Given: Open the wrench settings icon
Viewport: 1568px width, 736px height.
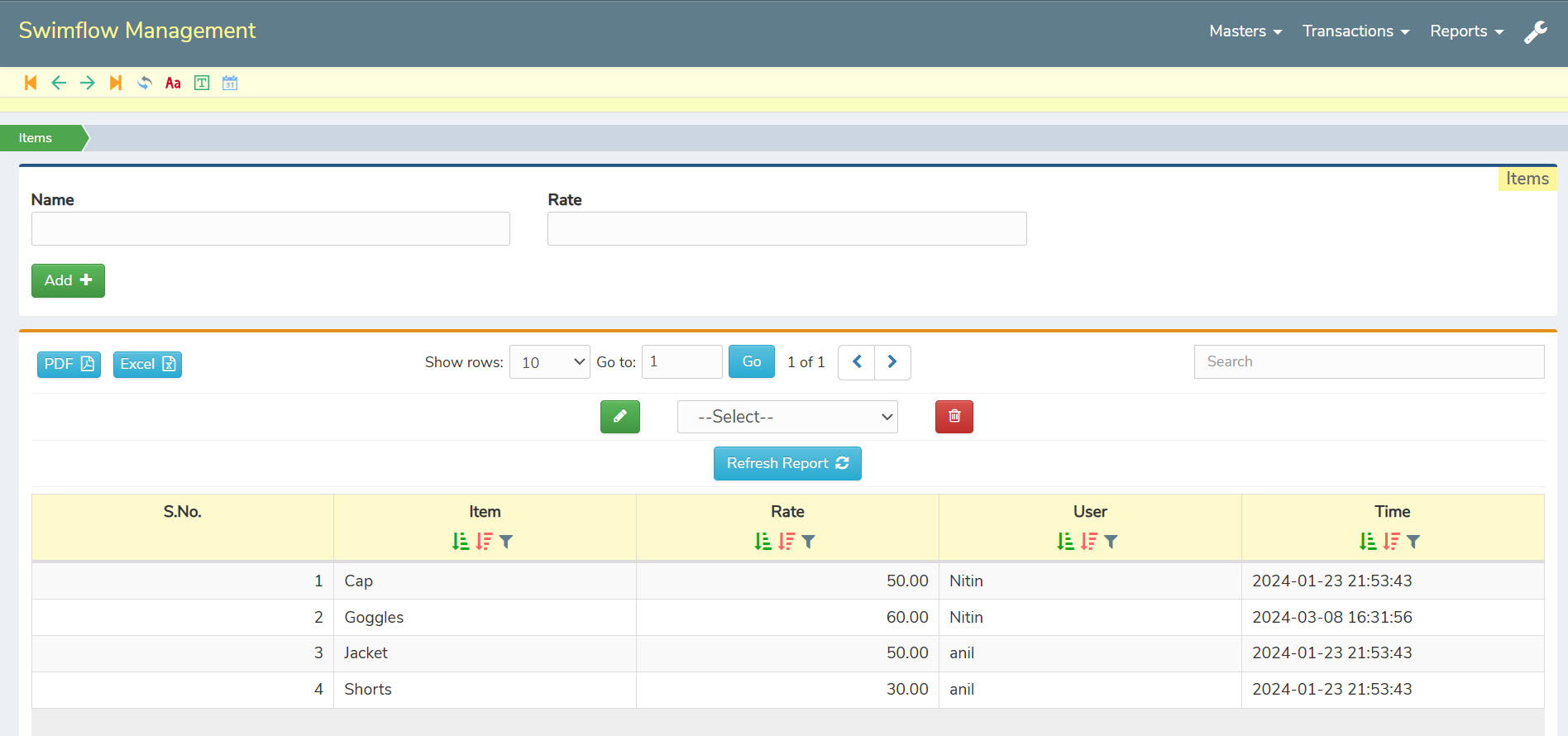Looking at the screenshot, I should pos(1535,31).
